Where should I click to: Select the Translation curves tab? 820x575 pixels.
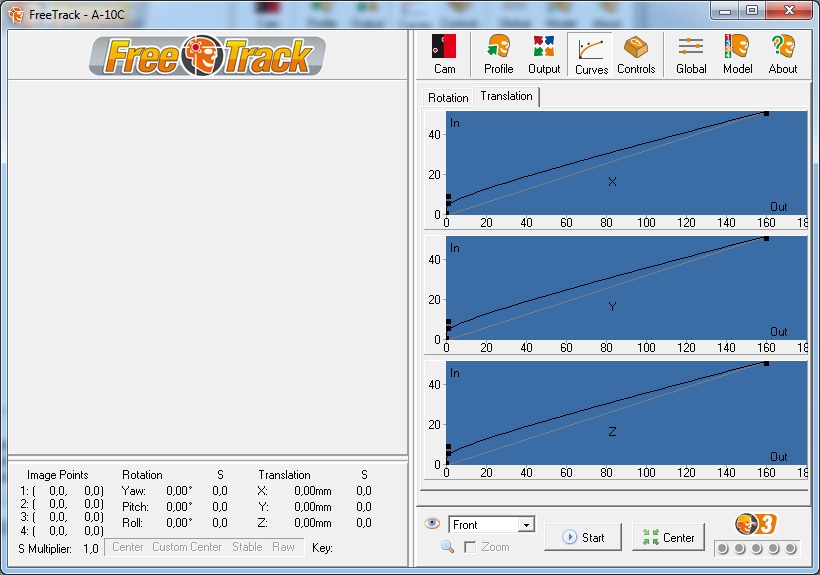tap(506, 96)
